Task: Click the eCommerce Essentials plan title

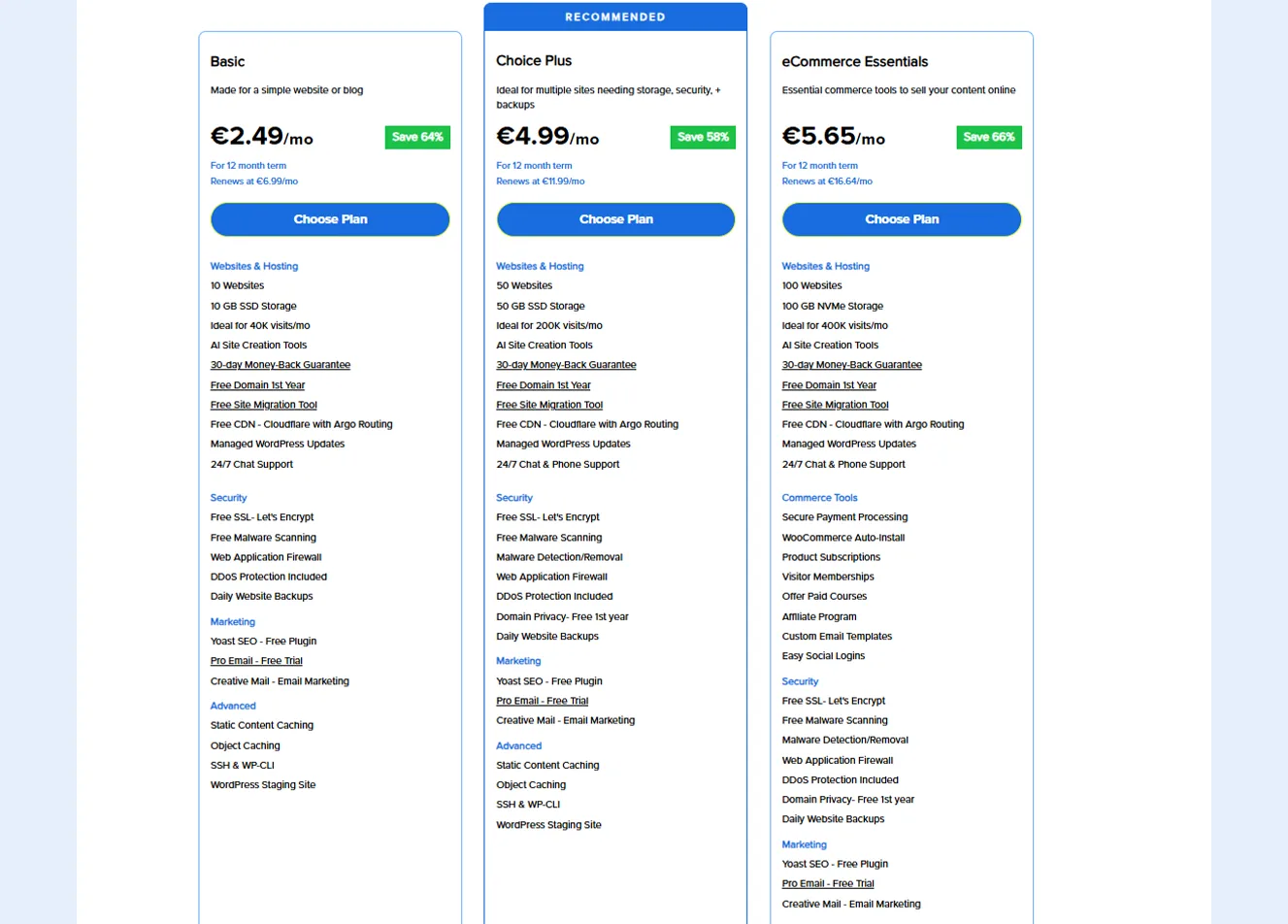Action: tap(855, 61)
